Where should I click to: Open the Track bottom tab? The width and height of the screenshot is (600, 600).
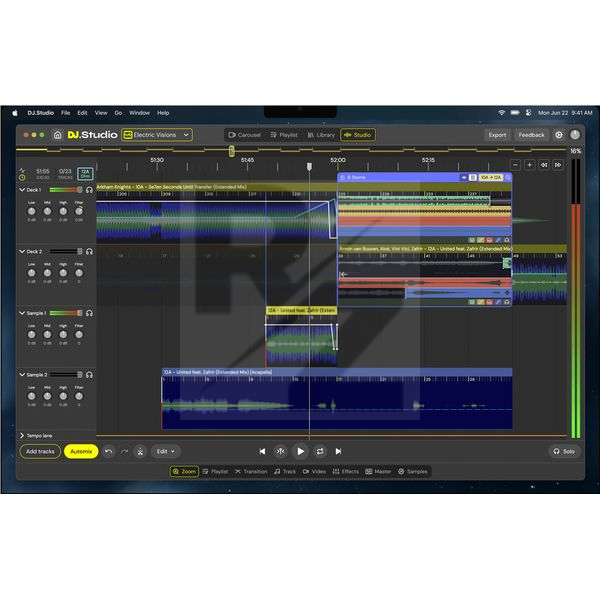285,471
